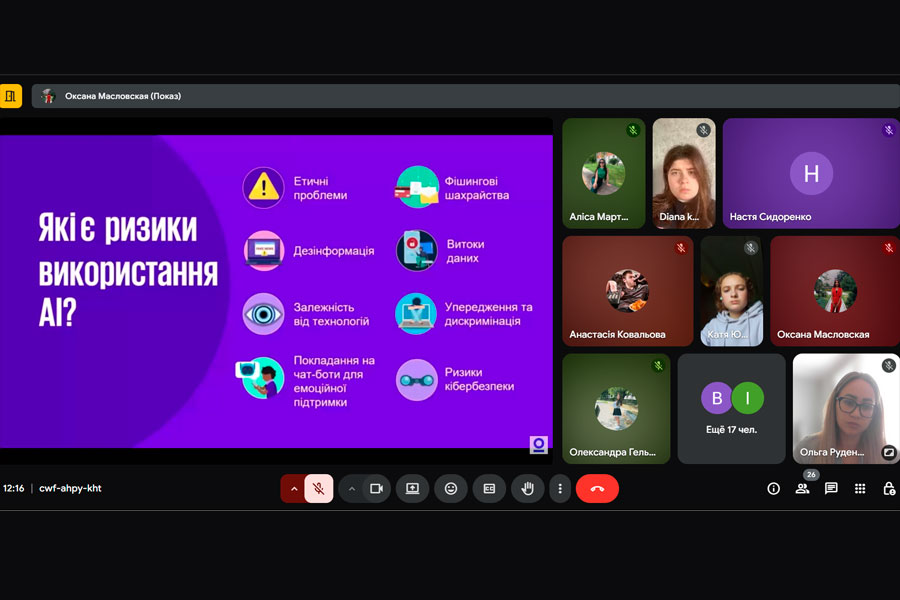Viewport: 900px width, 600px height.
Task: Open the Ещё 17 чел. tile
Action: click(x=731, y=409)
